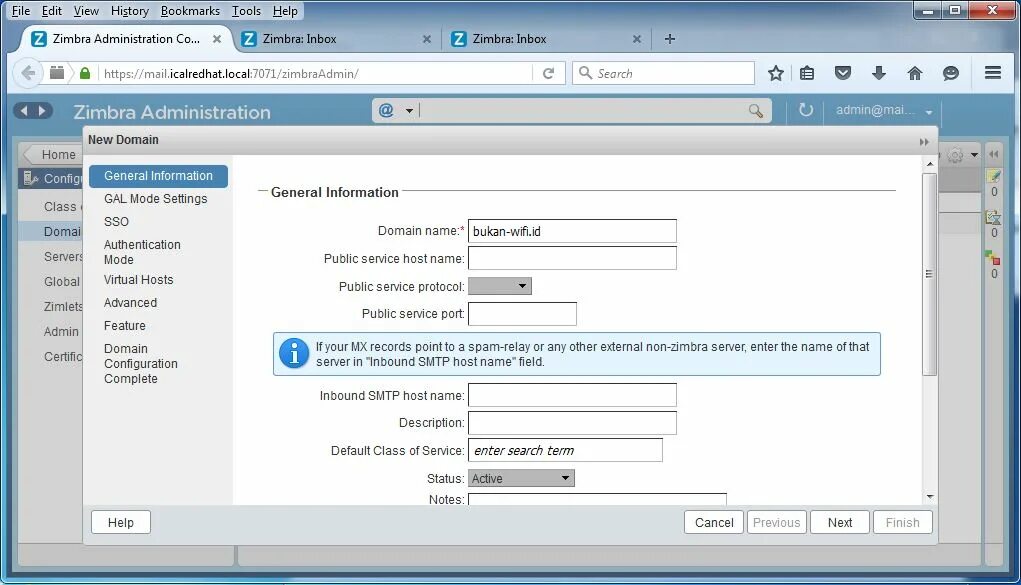
Task: Select Feature wizard step
Action: pos(124,326)
